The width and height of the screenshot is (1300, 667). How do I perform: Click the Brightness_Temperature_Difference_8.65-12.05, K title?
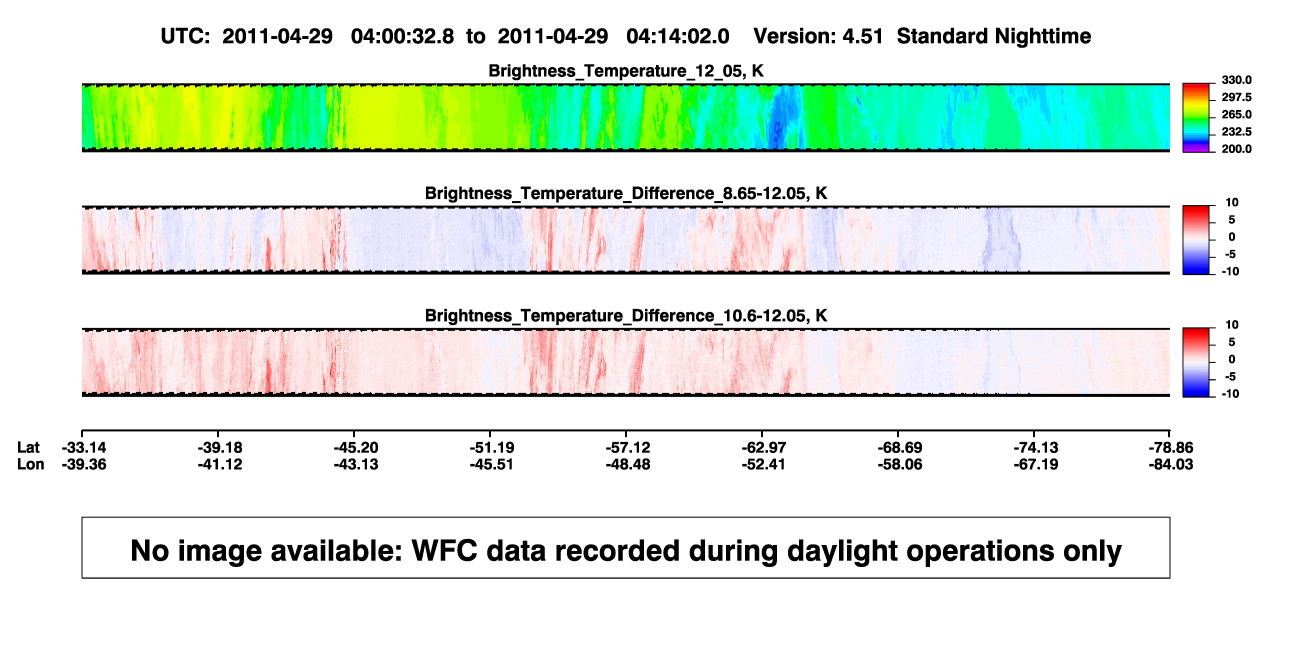point(625,193)
